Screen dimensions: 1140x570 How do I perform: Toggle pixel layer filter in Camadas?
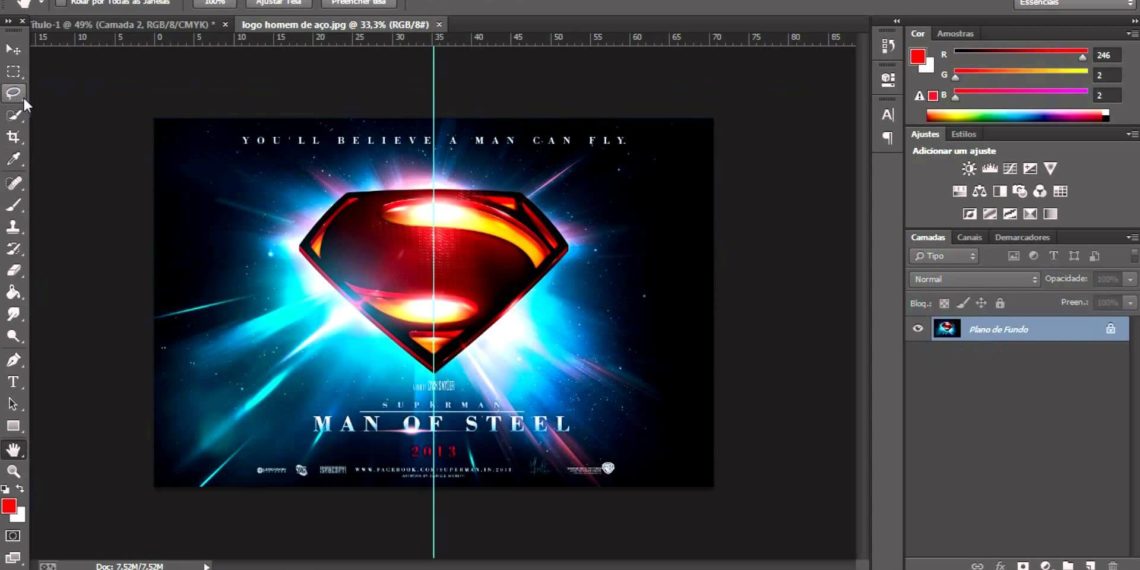click(1013, 256)
